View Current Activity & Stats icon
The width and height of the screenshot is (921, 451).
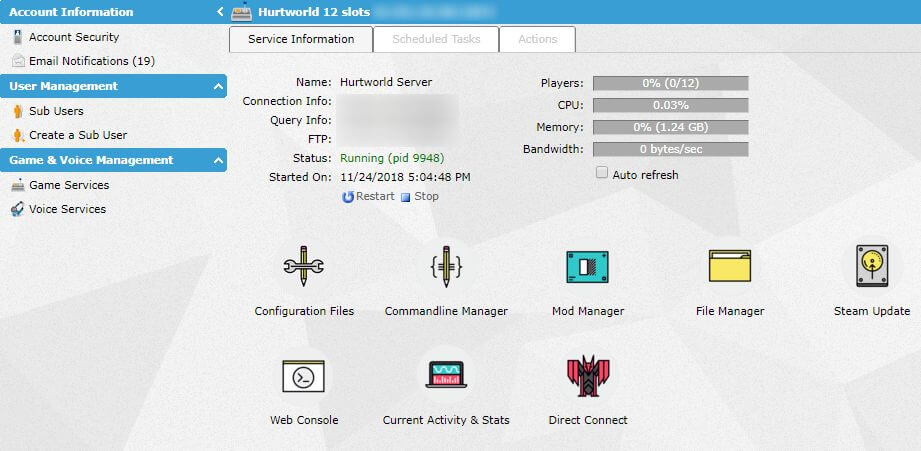pyautogui.click(x=446, y=376)
